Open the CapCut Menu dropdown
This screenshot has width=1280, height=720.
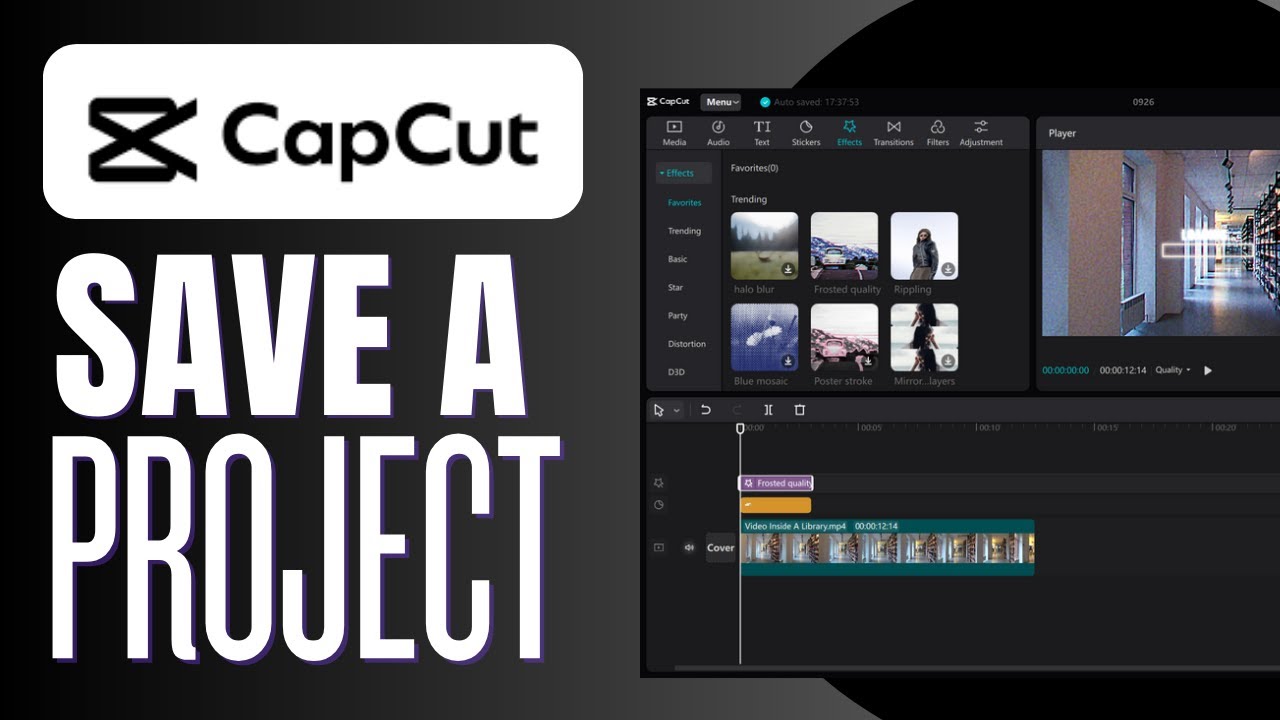pos(721,102)
